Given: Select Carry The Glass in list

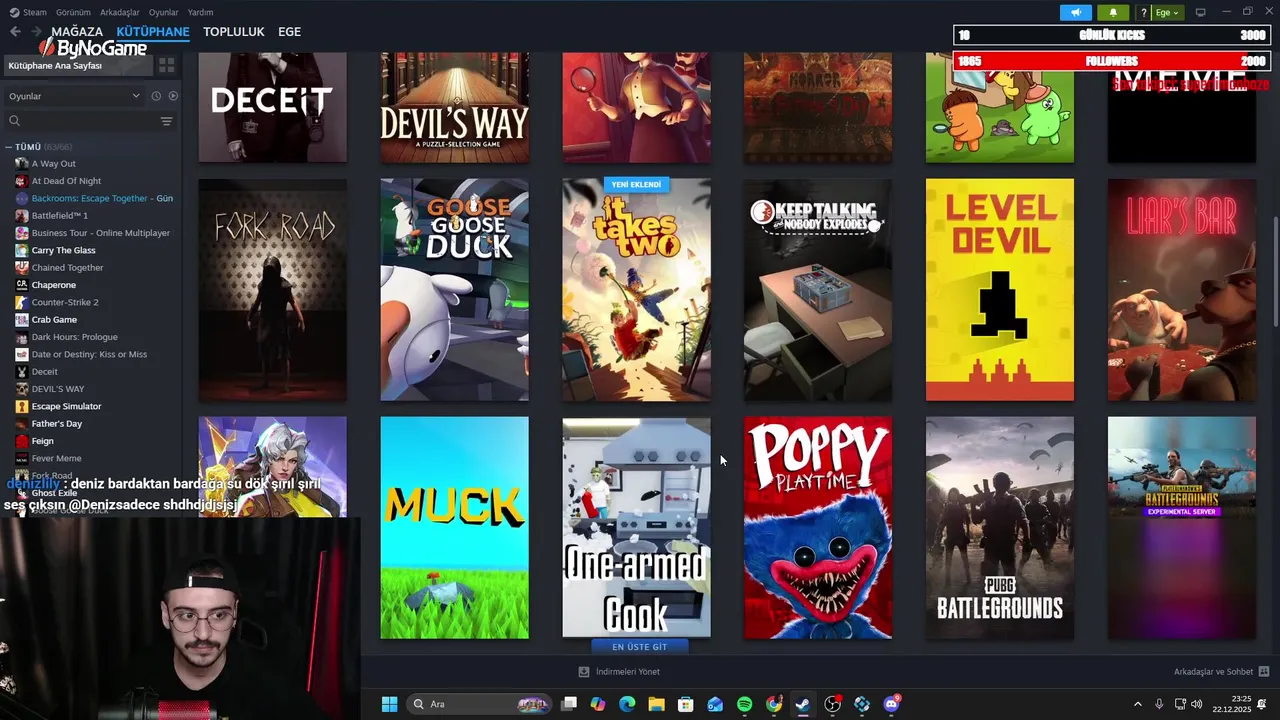Looking at the screenshot, I should point(63,250).
